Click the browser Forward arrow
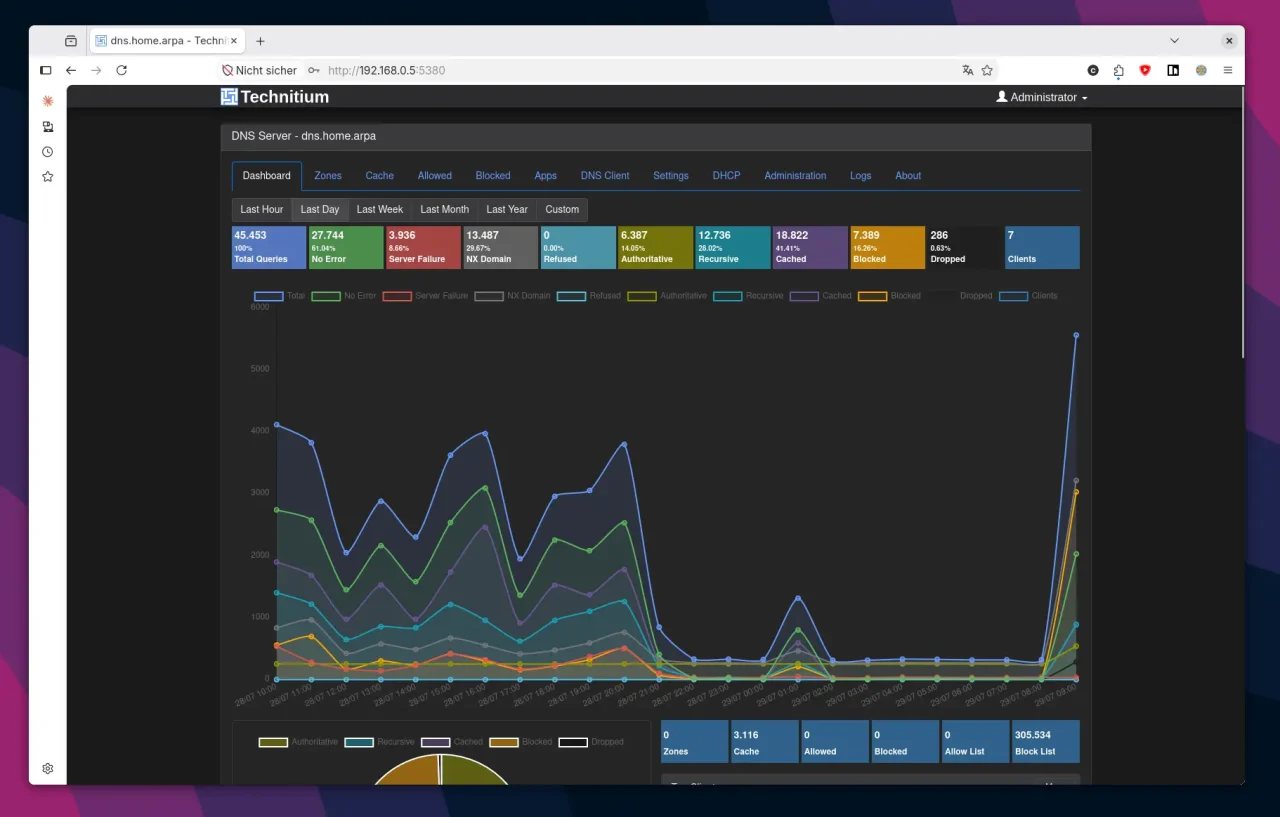The image size is (1280, 817). pyautogui.click(x=96, y=70)
